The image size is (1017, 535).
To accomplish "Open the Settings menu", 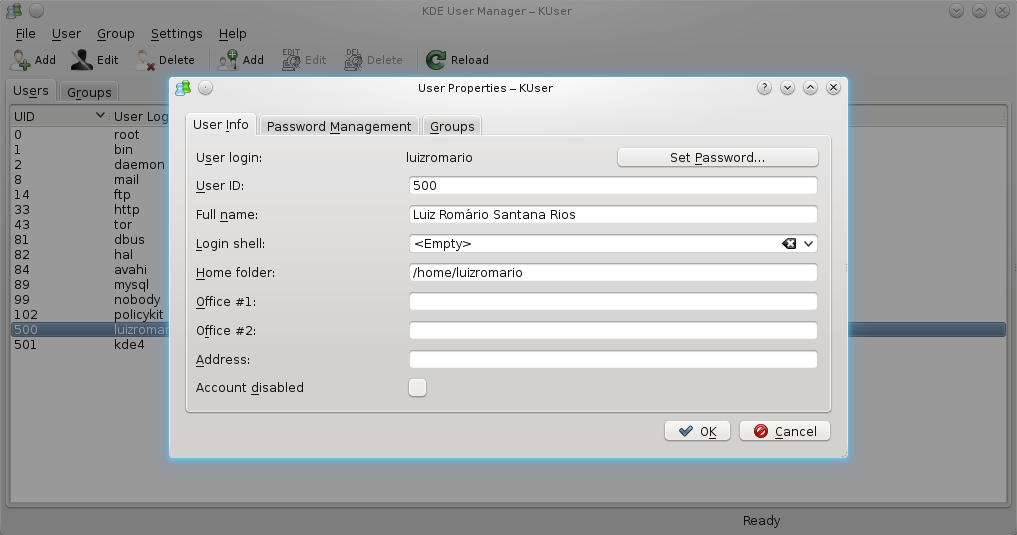I will [x=176, y=34].
